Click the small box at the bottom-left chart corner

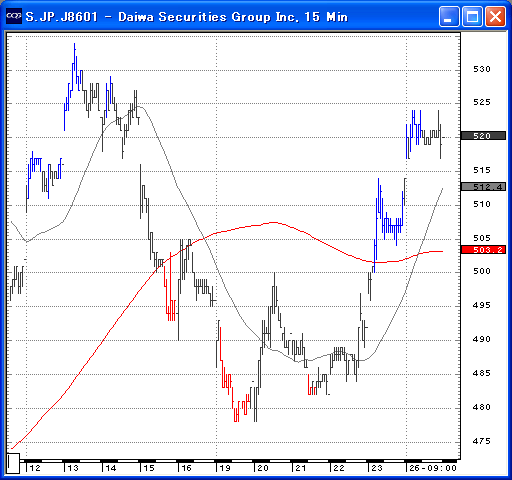13,463
